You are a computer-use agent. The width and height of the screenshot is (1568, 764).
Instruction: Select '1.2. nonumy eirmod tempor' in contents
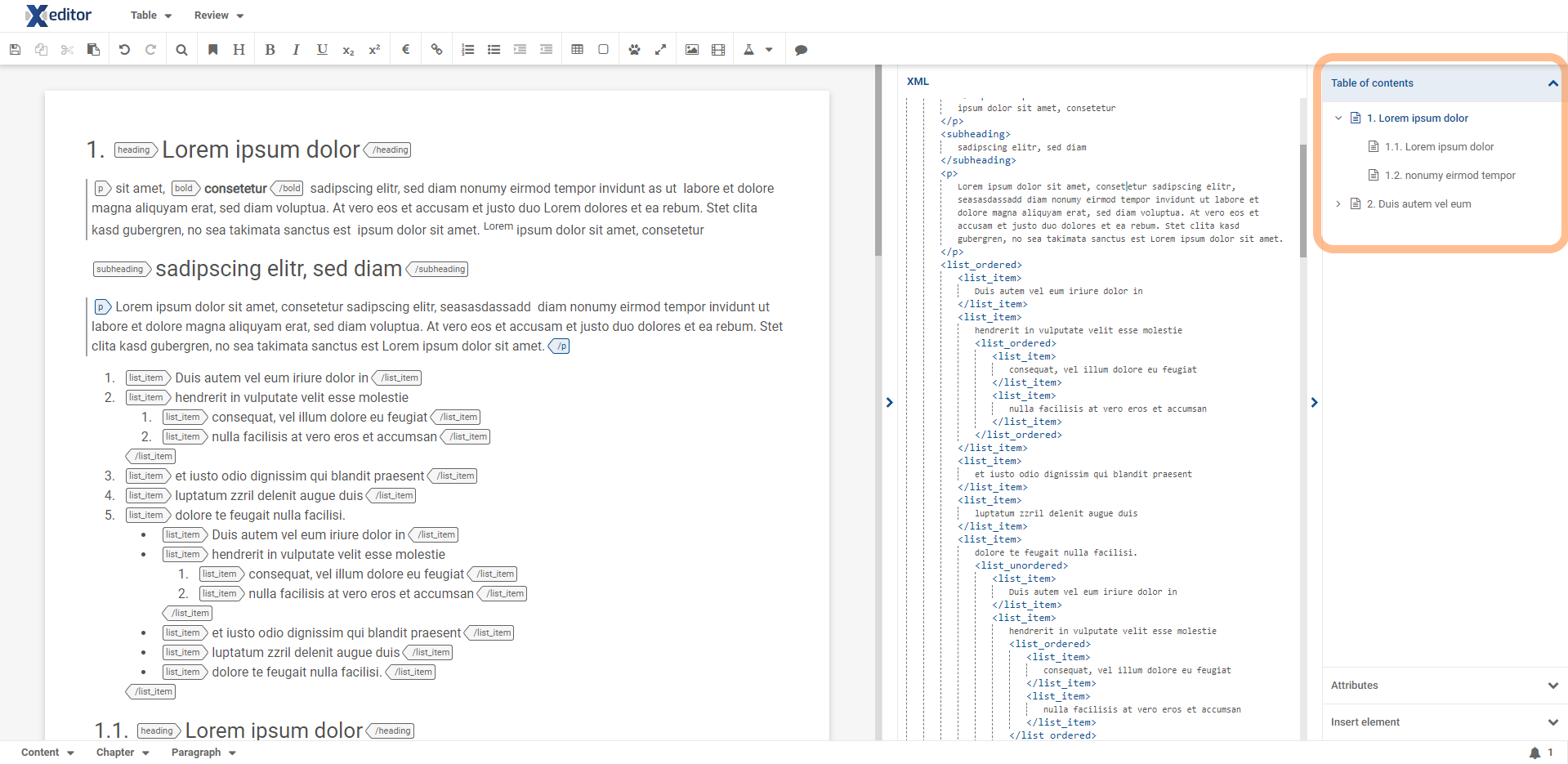[1450, 176]
